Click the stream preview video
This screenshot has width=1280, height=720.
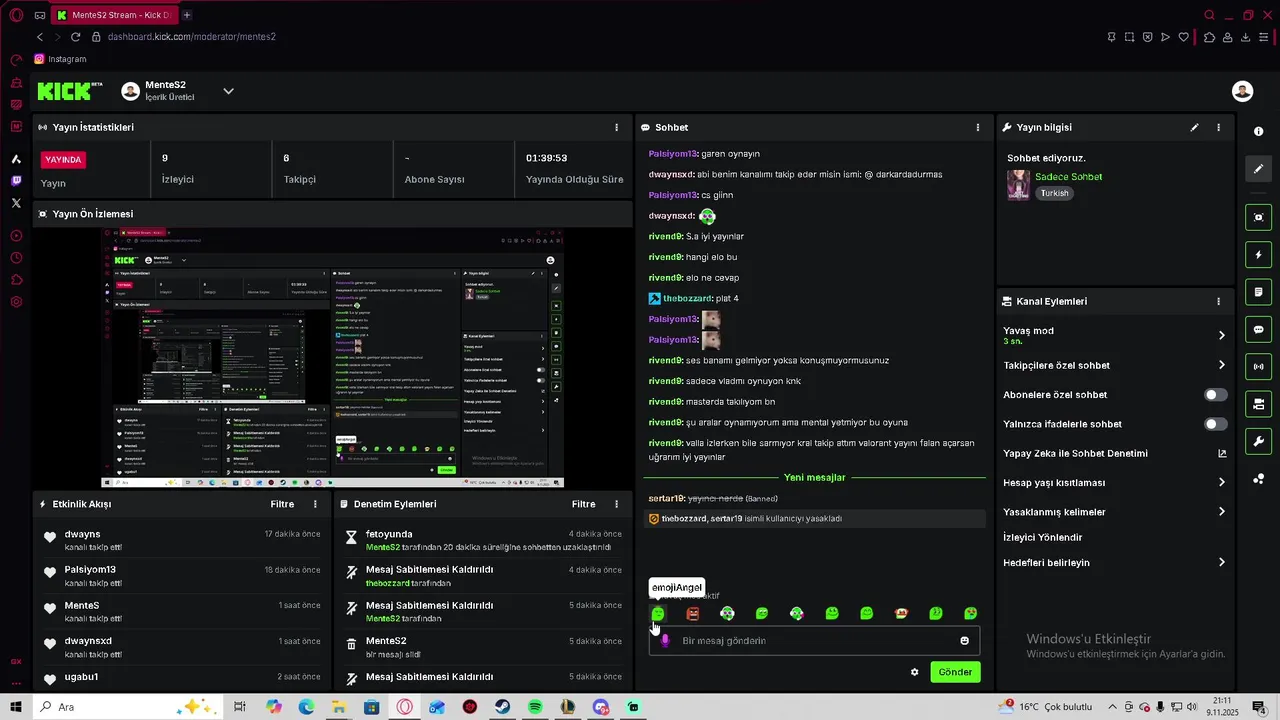(x=333, y=357)
